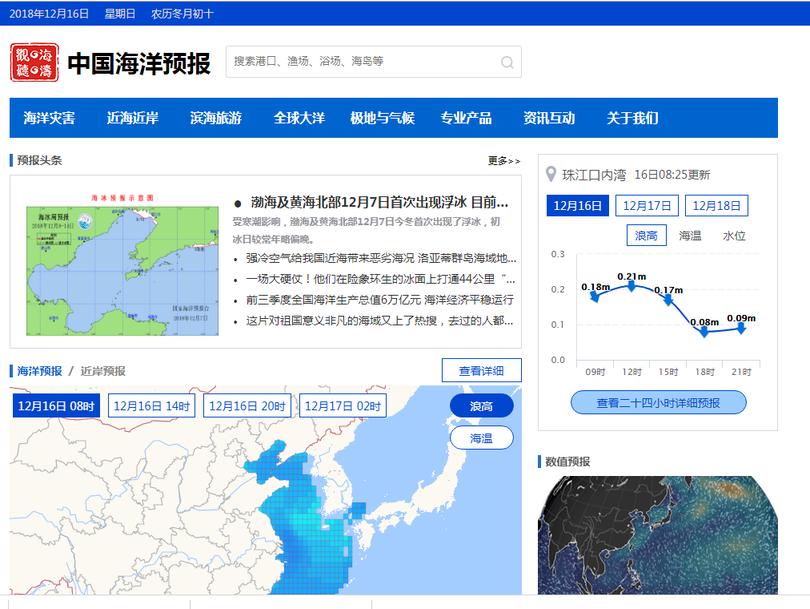Switch map overlay to 海温 sea temperature

481,438
